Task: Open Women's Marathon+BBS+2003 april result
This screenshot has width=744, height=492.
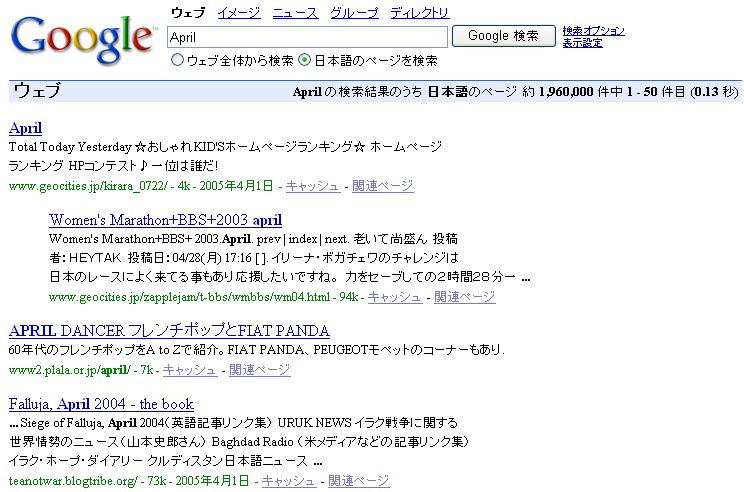Action: (166, 220)
